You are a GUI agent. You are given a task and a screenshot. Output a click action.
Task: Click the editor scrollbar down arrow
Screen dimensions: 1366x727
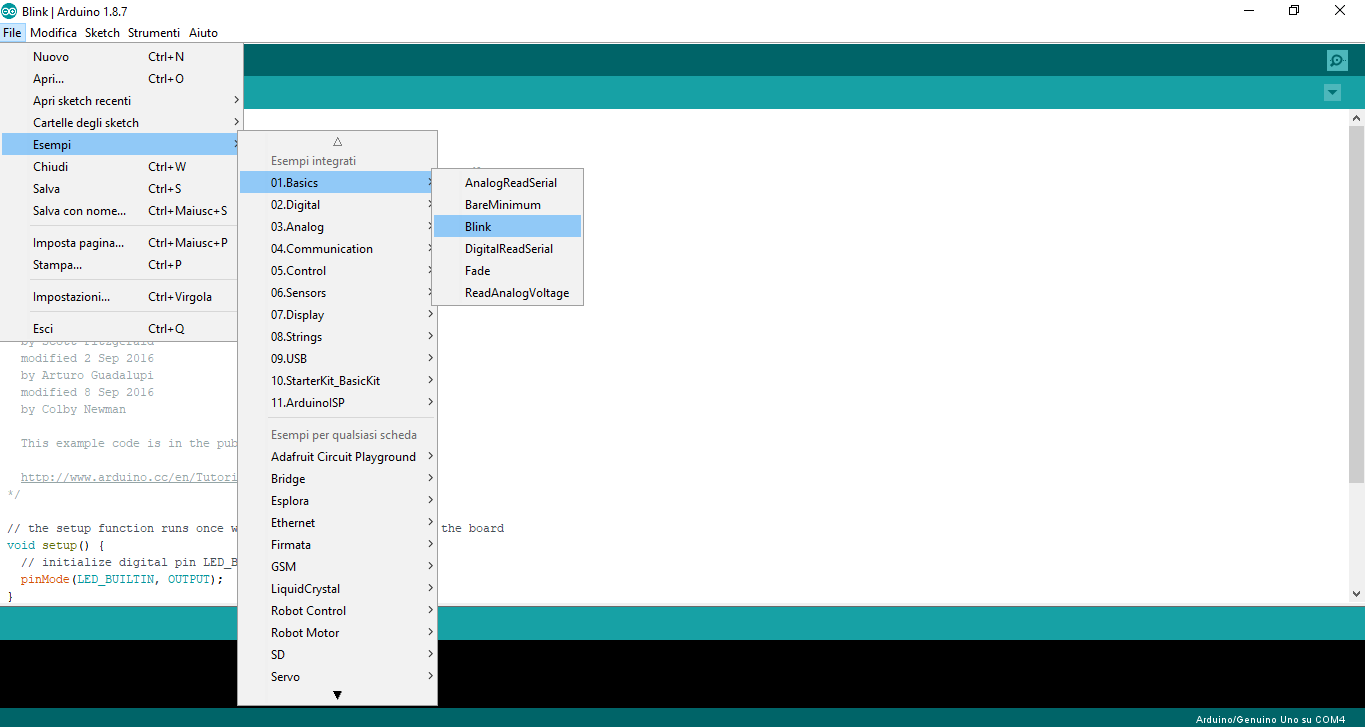point(1357,593)
